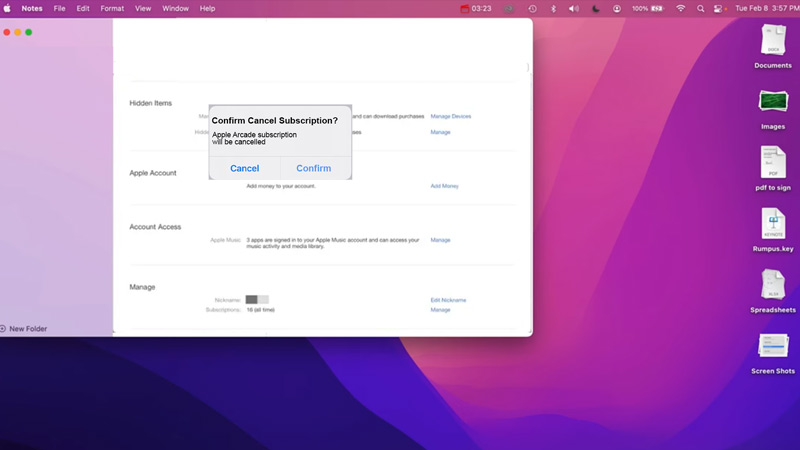Click the 'Confirm Cancel Subscription?' dialog title
The width and height of the screenshot is (800, 450).
(274, 120)
